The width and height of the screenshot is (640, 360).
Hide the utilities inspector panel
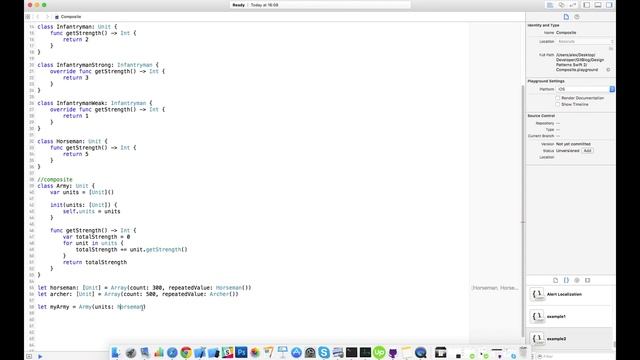tap(609, 5)
